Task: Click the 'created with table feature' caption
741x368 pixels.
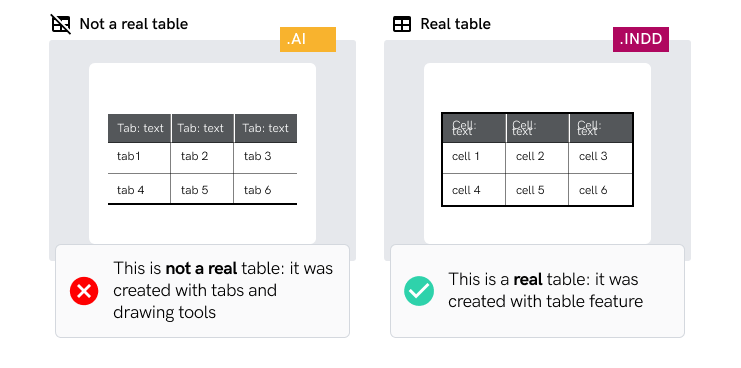Action: pyautogui.click(x=545, y=301)
